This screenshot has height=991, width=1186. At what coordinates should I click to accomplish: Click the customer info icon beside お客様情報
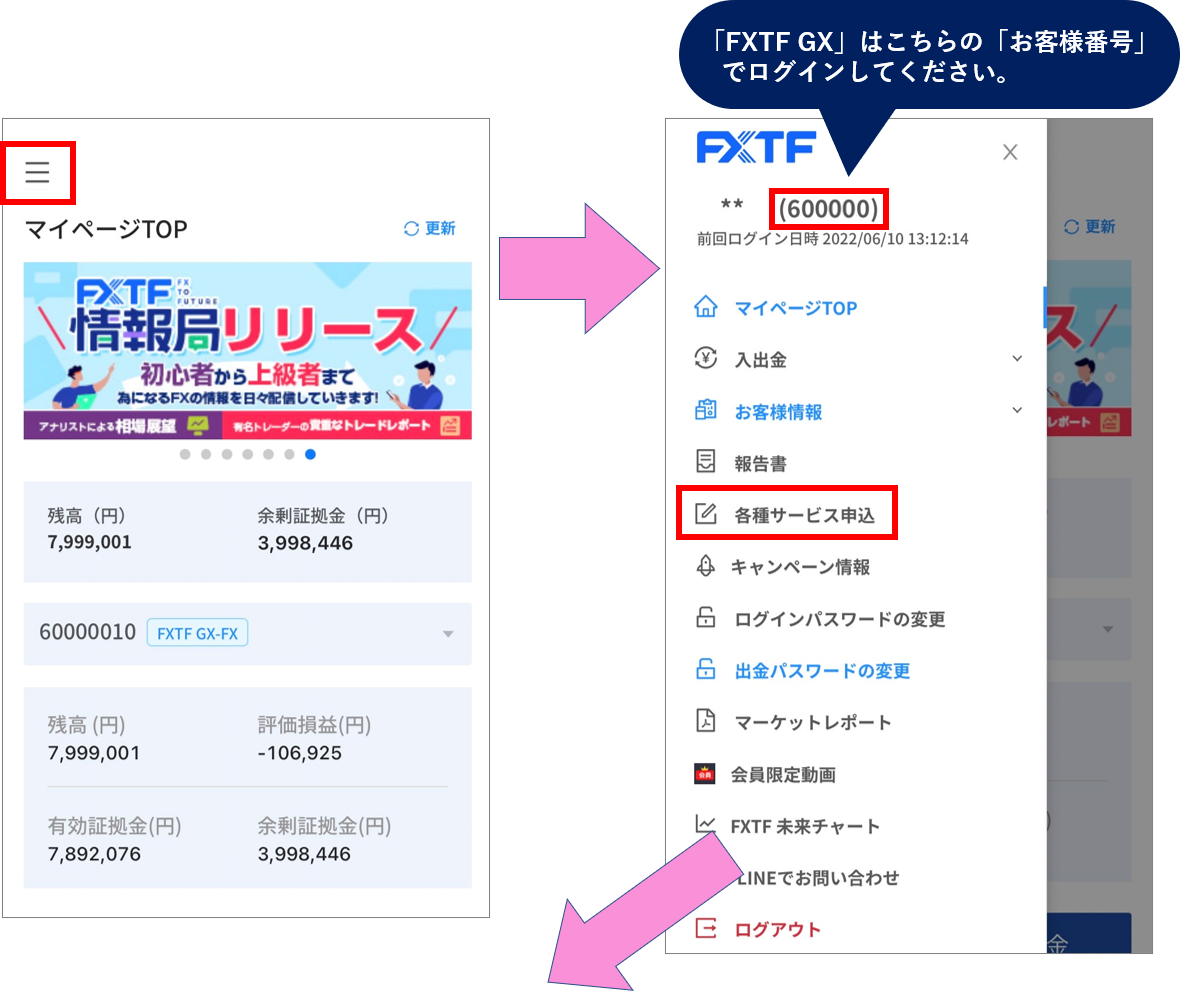point(706,410)
